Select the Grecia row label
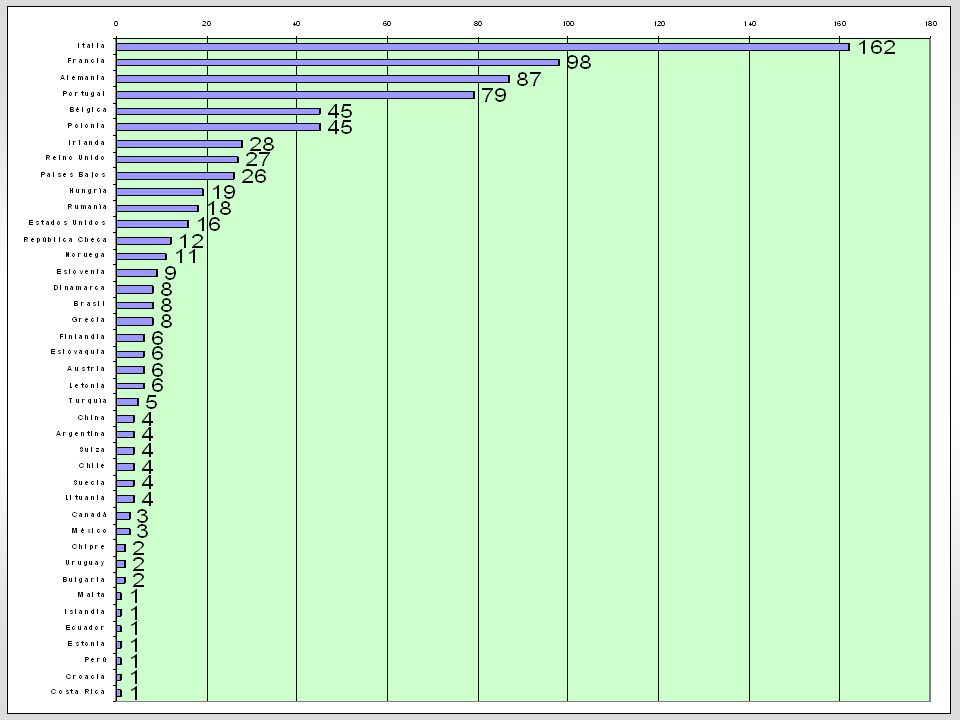 tap(89, 320)
